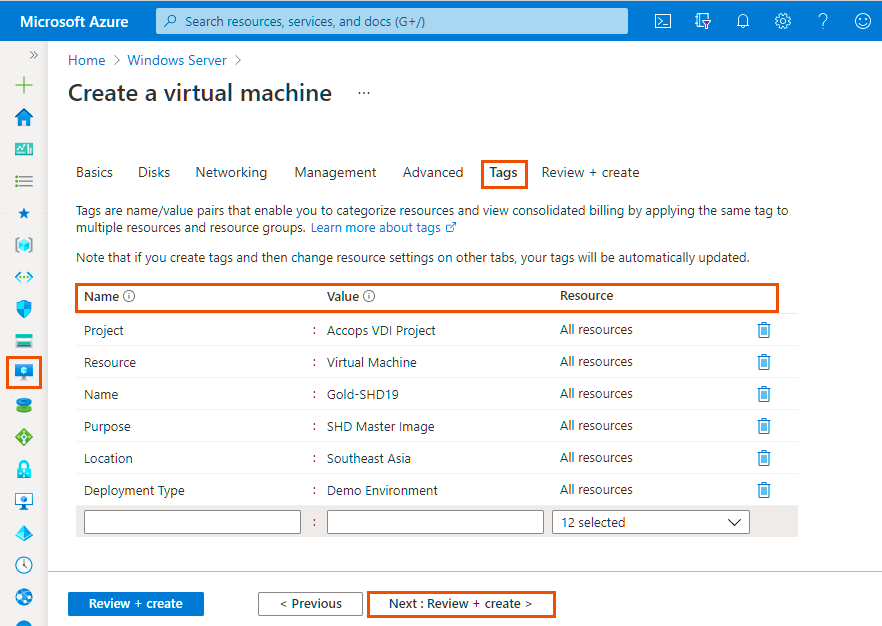
Task: Focus the search resources box
Action: click(392, 21)
